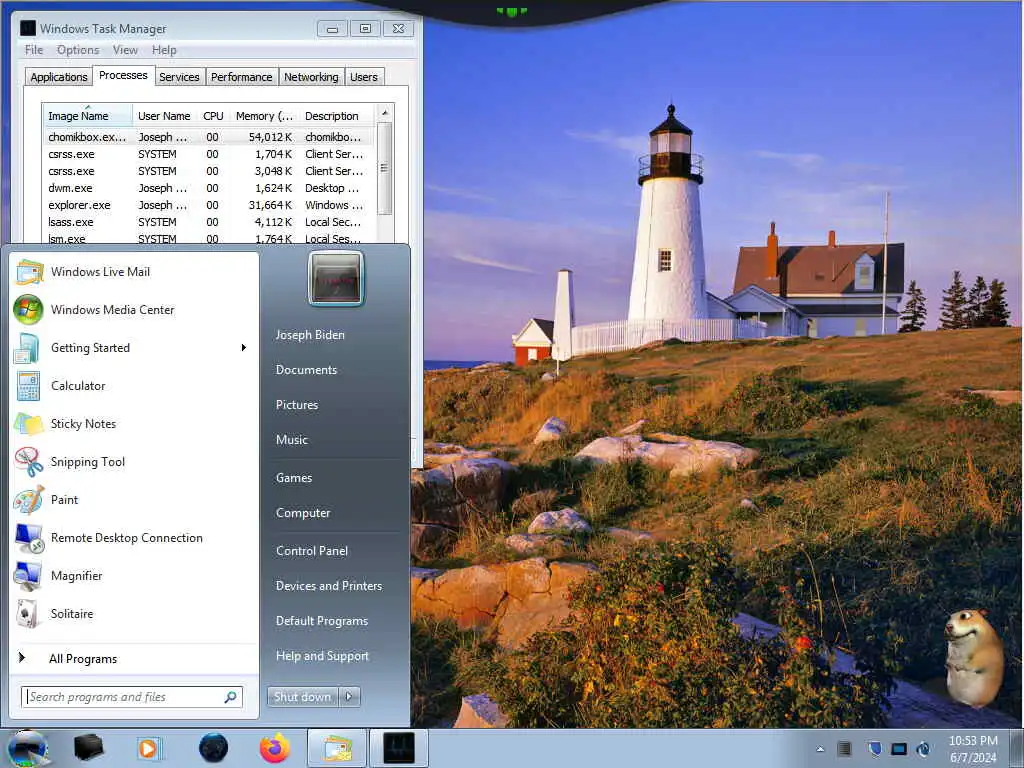Viewport: 1024px width, 768px height.
Task: Click the clock showing 10:53 PM
Action: [x=973, y=741]
